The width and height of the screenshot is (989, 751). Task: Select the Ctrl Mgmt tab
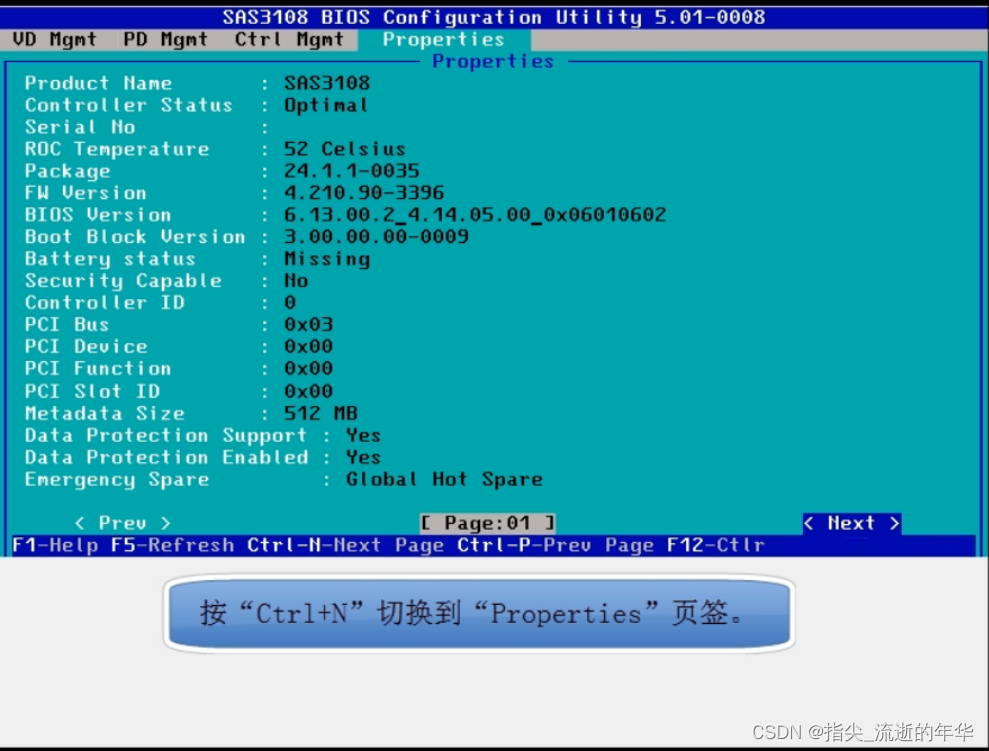tap(289, 40)
